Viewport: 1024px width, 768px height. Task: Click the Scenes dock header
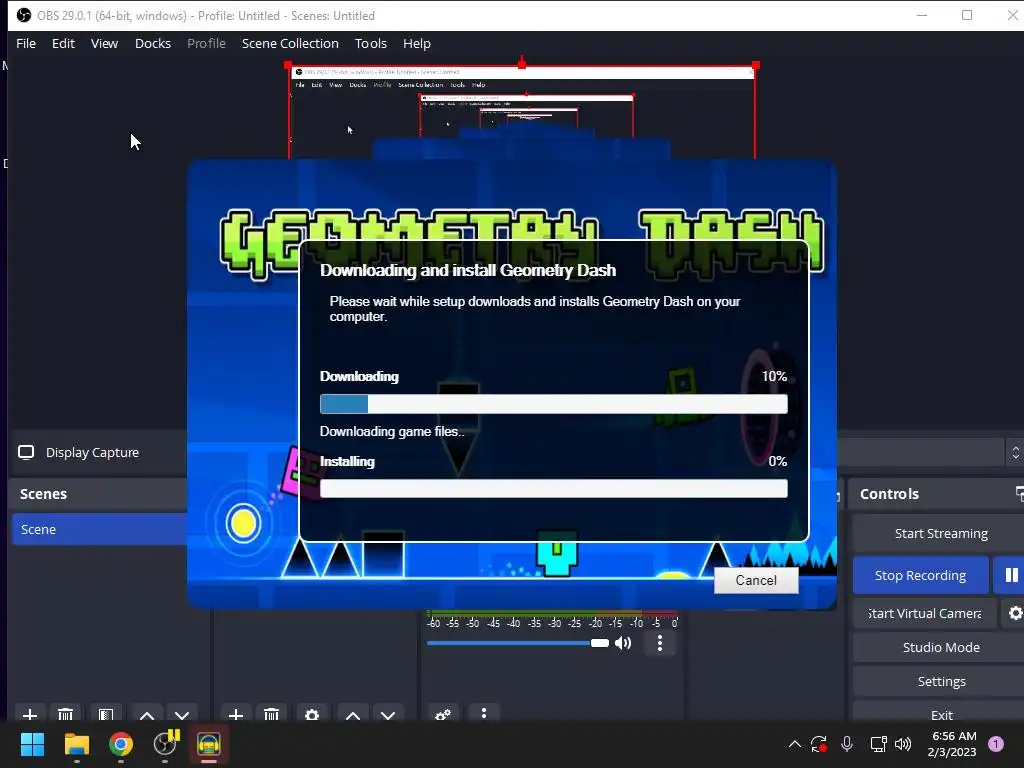point(99,494)
